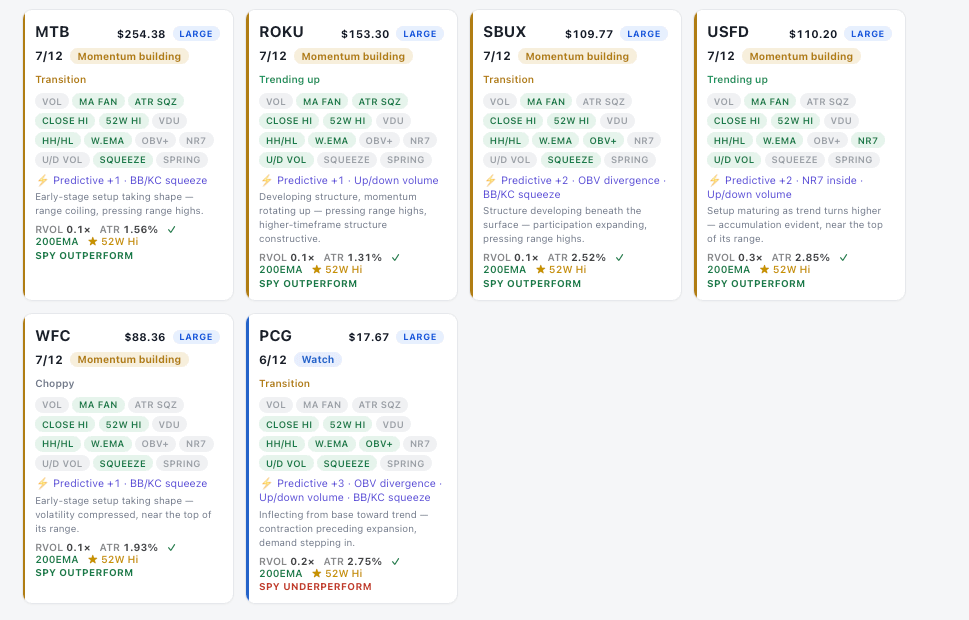Click the Trending up status on ROKU card

pyautogui.click(x=289, y=79)
